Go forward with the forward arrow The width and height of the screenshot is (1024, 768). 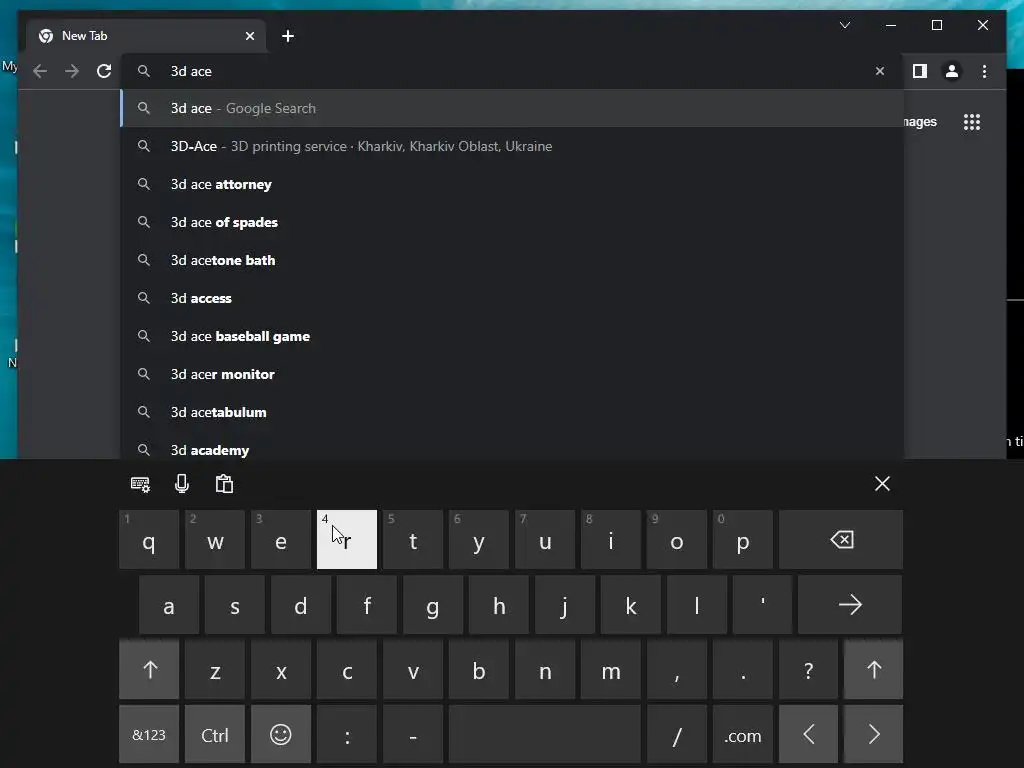(x=72, y=71)
